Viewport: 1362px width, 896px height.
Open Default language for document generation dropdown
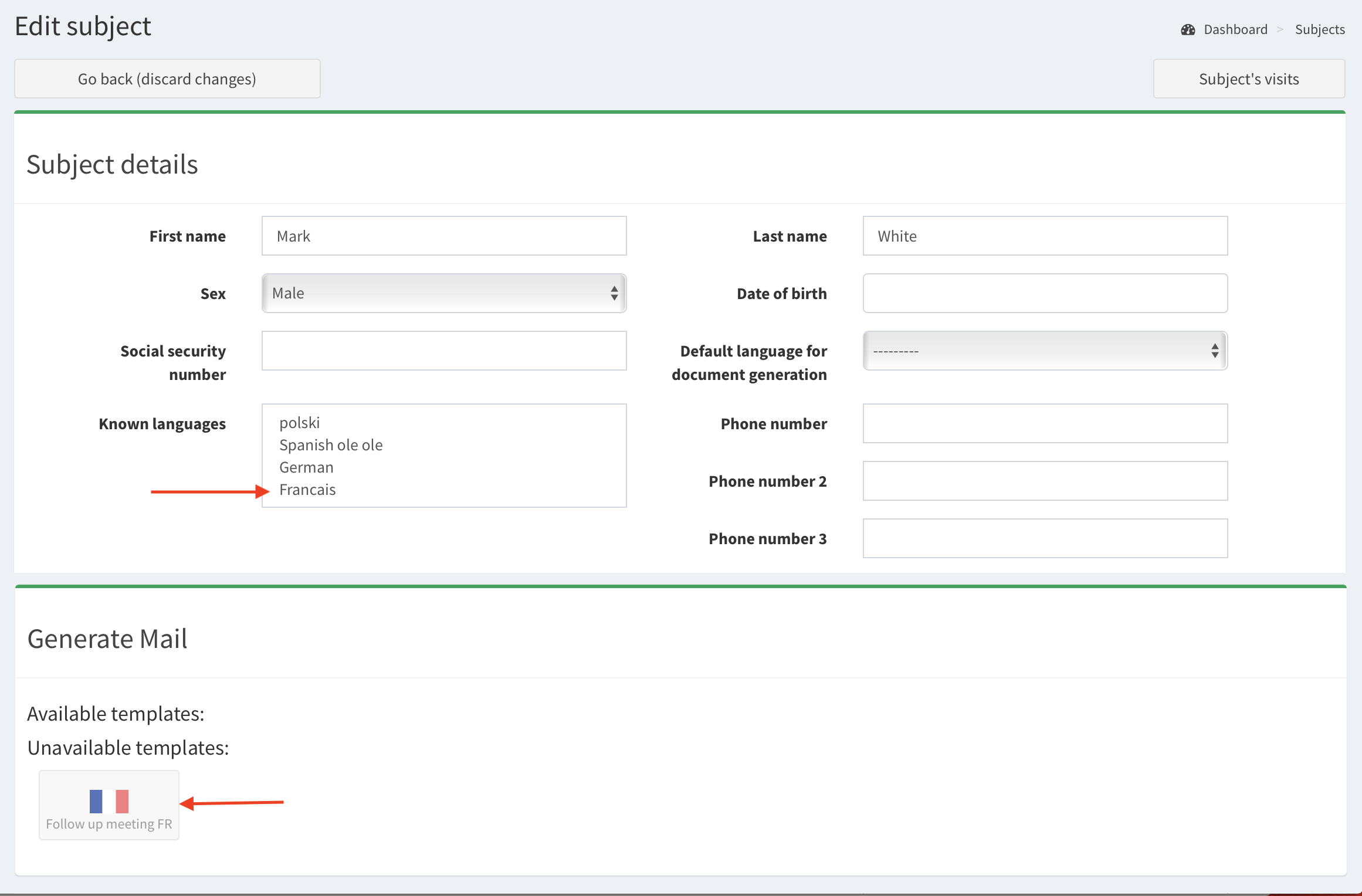pyautogui.click(x=1045, y=351)
